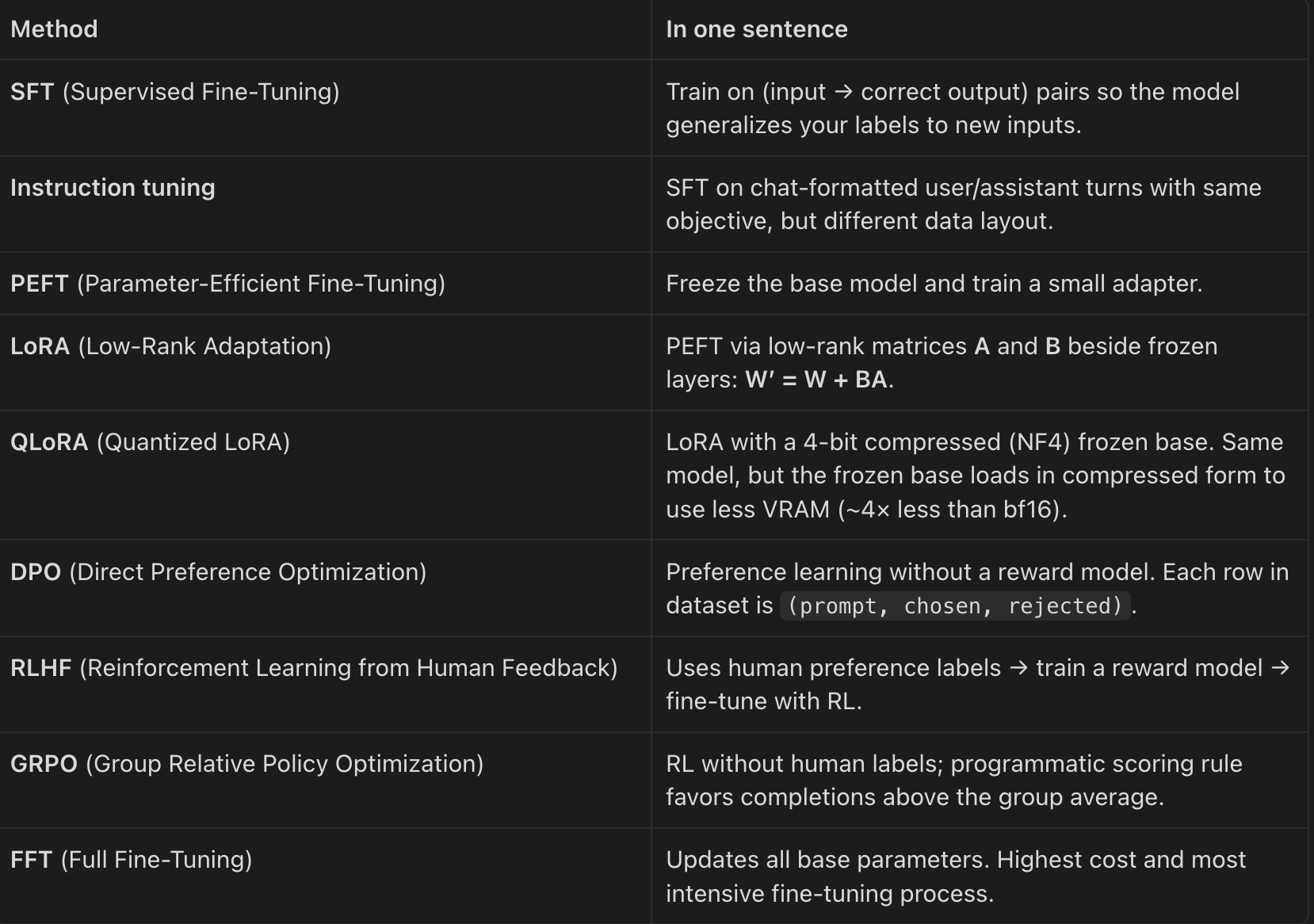Viewport: 1314px width, 924px height.
Task: Click the Method column header
Action: [54, 29]
